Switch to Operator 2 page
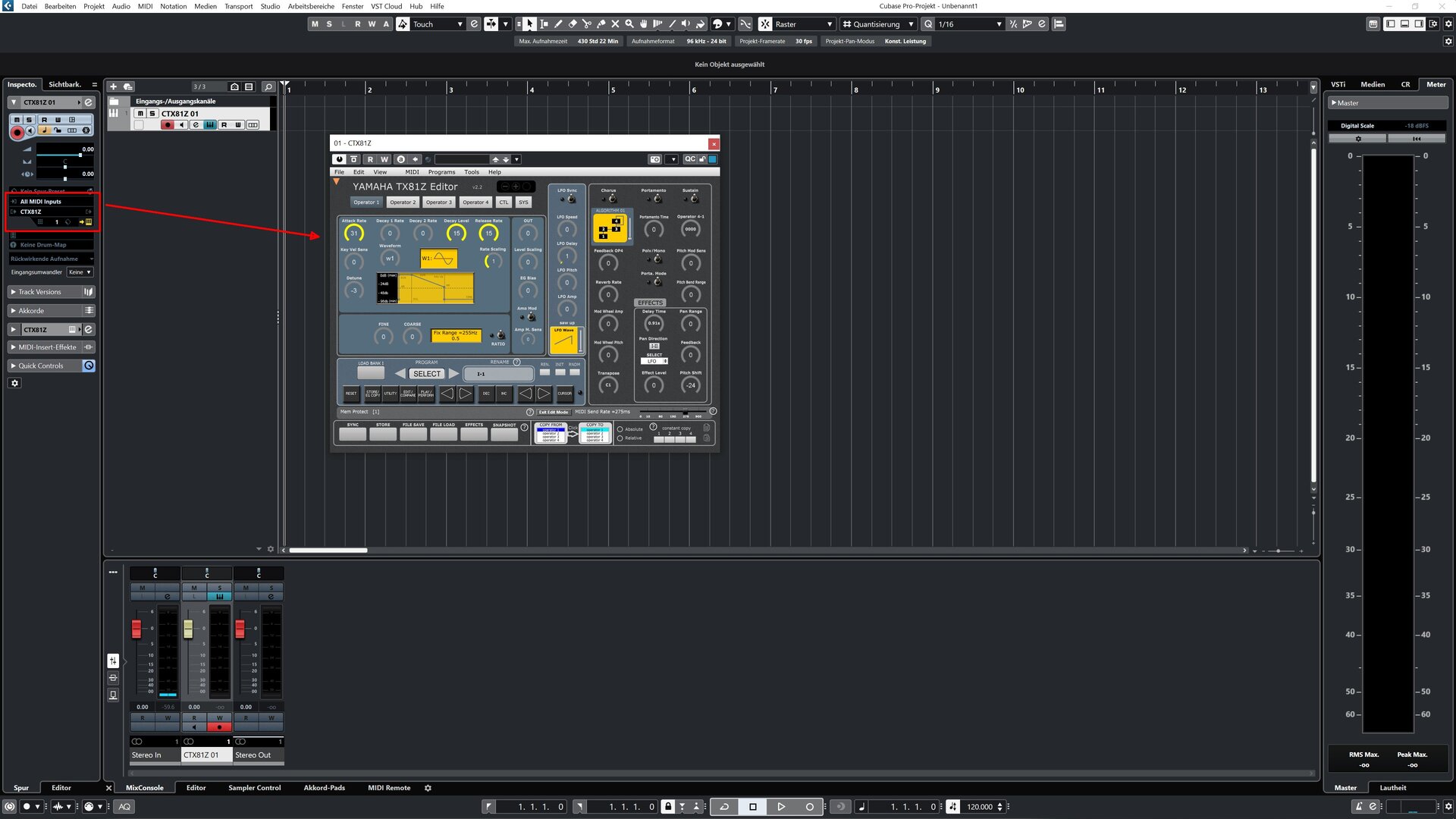This screenshot has width=1456, height=819. point(402,202)
